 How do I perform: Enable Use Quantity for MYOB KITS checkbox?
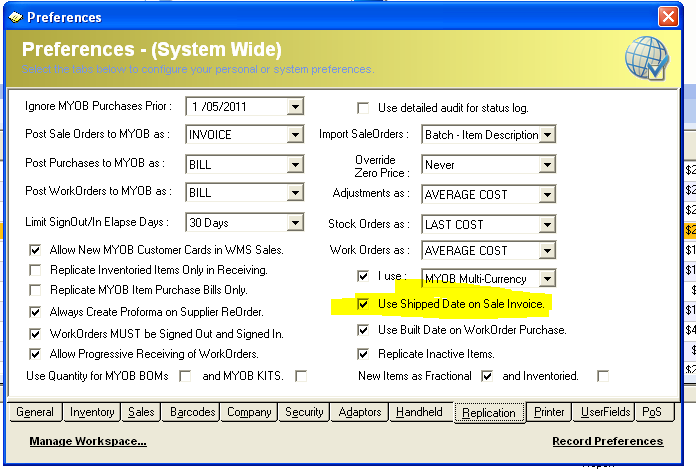click(x=301, y=376)
